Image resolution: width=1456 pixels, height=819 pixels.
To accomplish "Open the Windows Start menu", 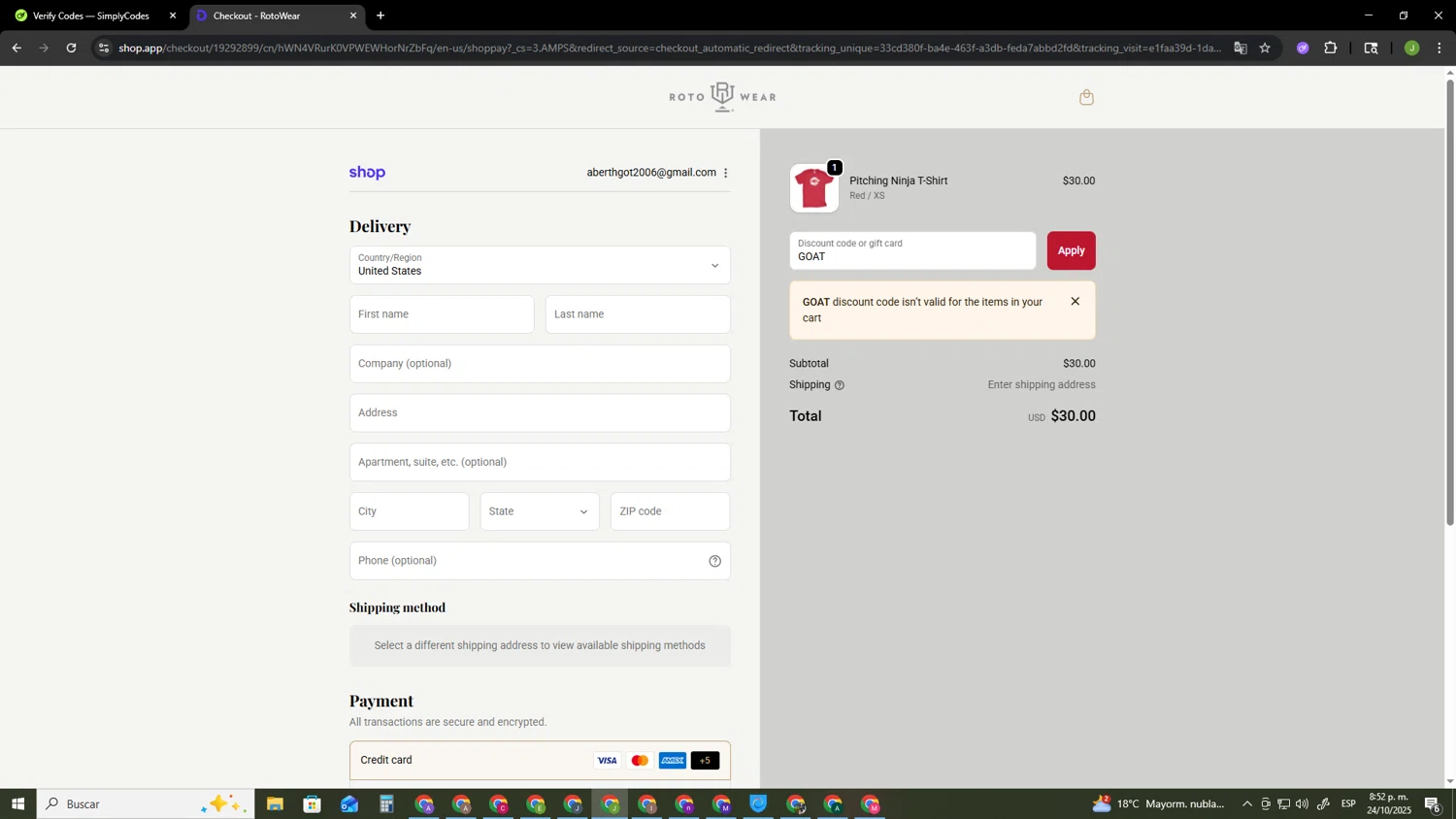I will click(17, 804).
